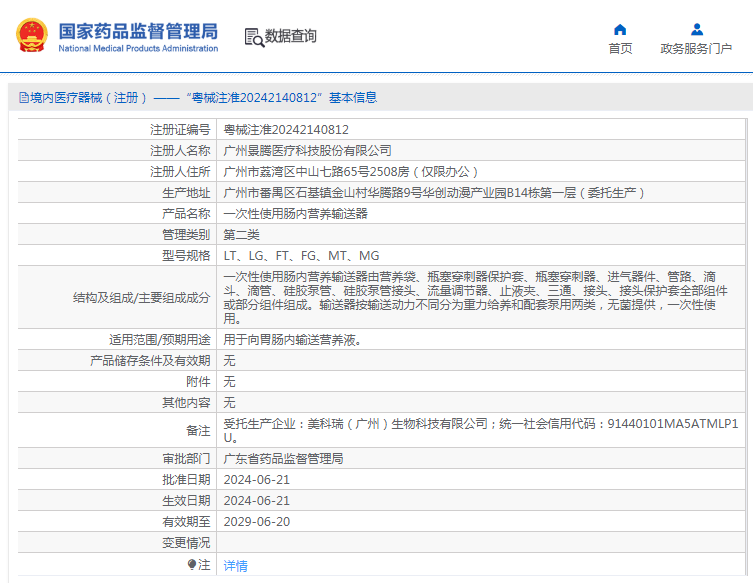Image resolution: width=753 pixels, height=583 pixels.
Task: Click the 生产地址 label
Action: tap(186, 193)
